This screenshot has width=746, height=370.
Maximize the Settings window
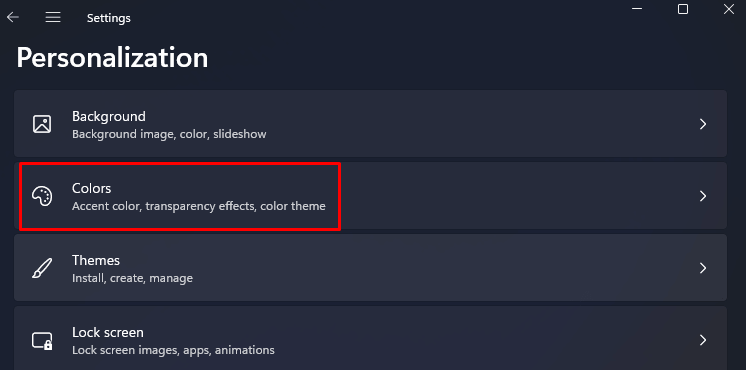[683, 9]
